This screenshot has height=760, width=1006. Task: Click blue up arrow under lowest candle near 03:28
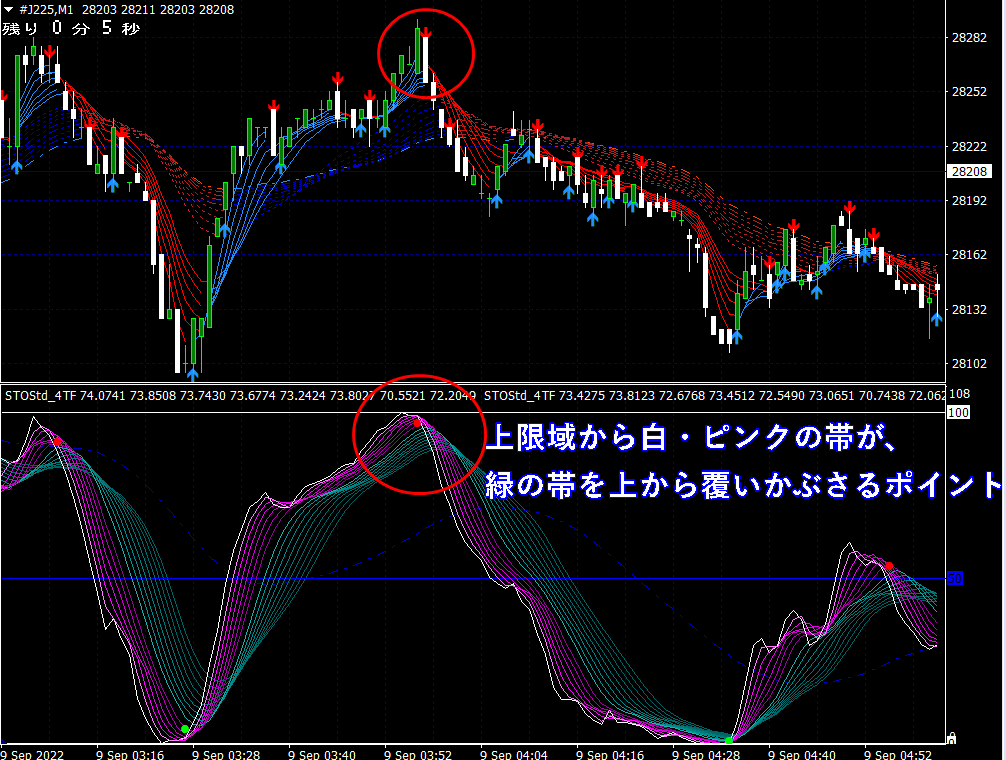(x=192, y=374)
